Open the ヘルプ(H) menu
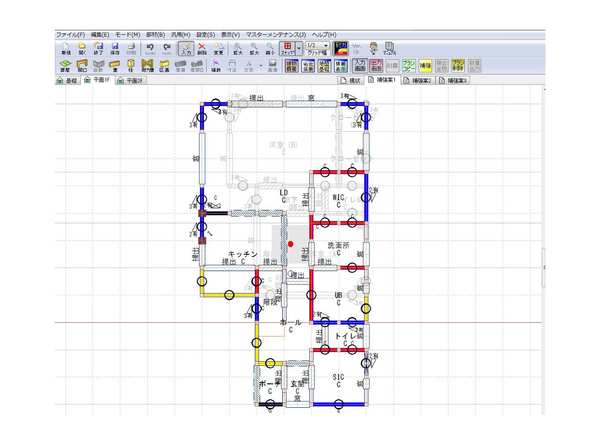This screenshot has width=600, height=424. point(324,35)
